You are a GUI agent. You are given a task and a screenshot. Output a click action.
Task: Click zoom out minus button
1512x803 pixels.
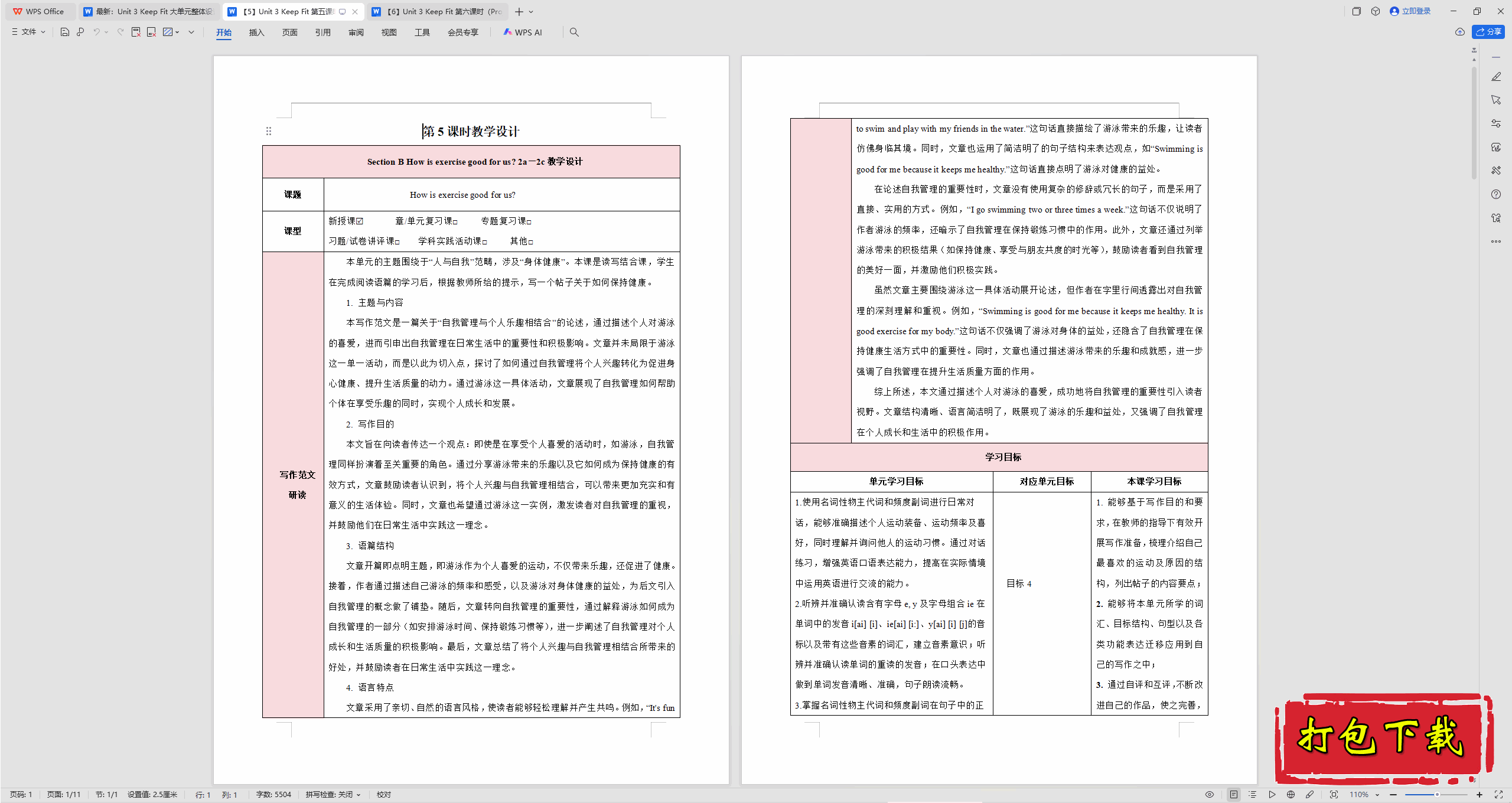[1393, 795]
